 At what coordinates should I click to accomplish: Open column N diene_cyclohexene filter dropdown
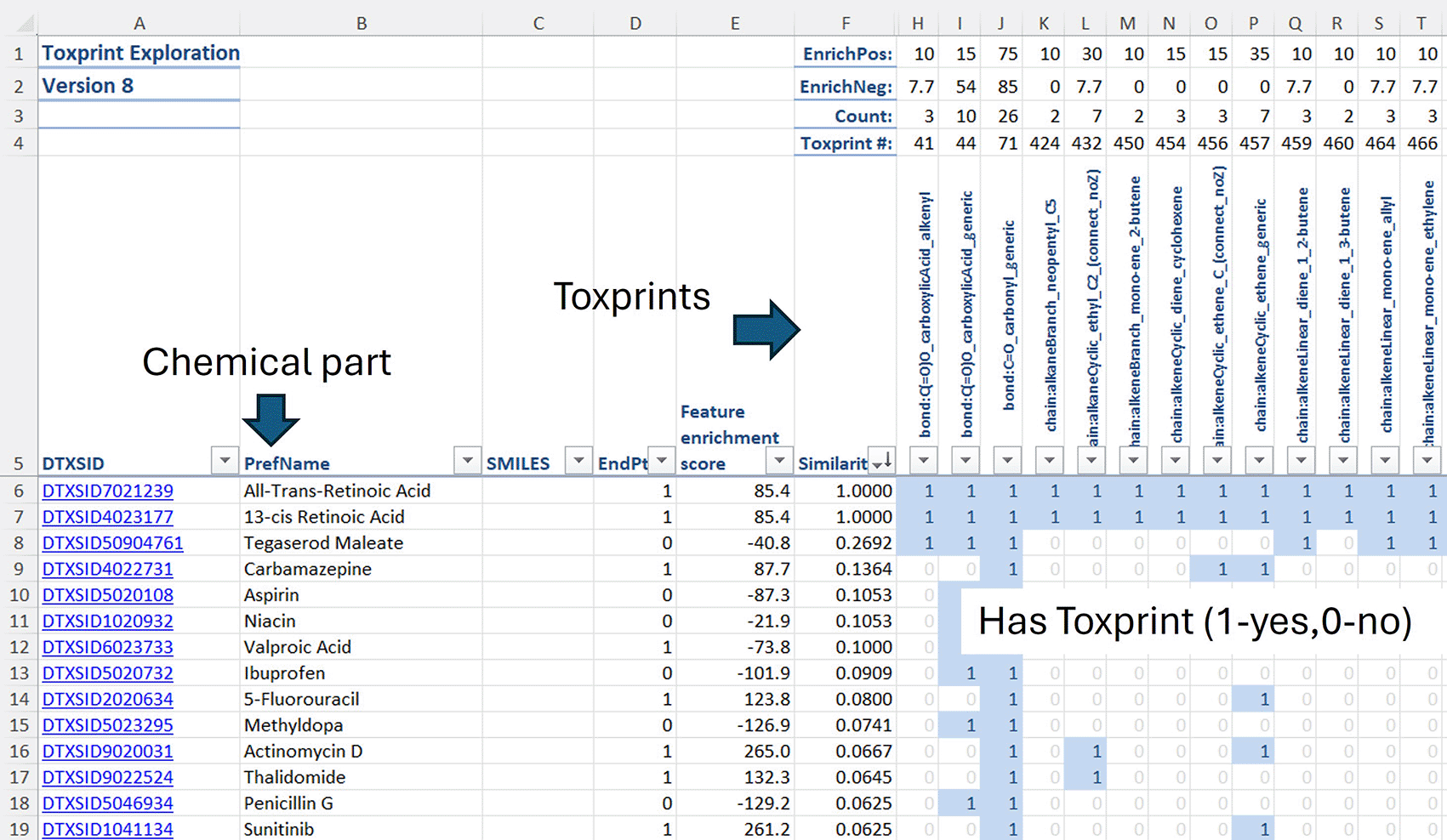pyautogui.click(x=1175, y=460)
